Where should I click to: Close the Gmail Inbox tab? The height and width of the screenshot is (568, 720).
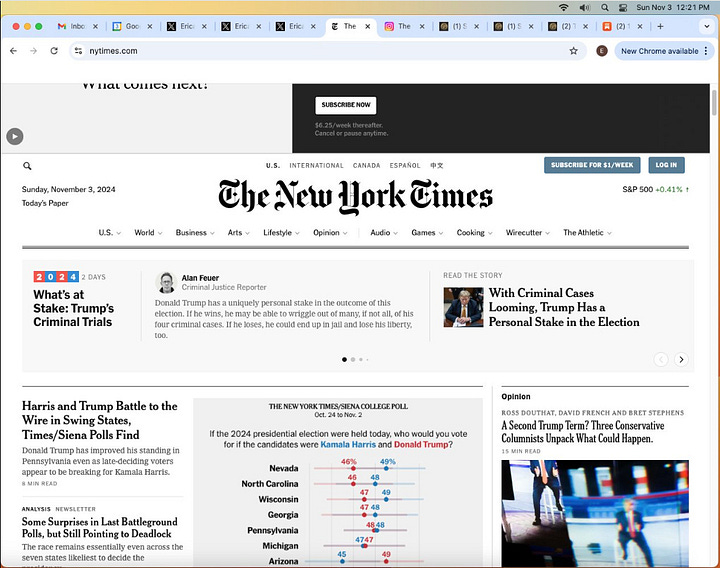pos(95,26)
